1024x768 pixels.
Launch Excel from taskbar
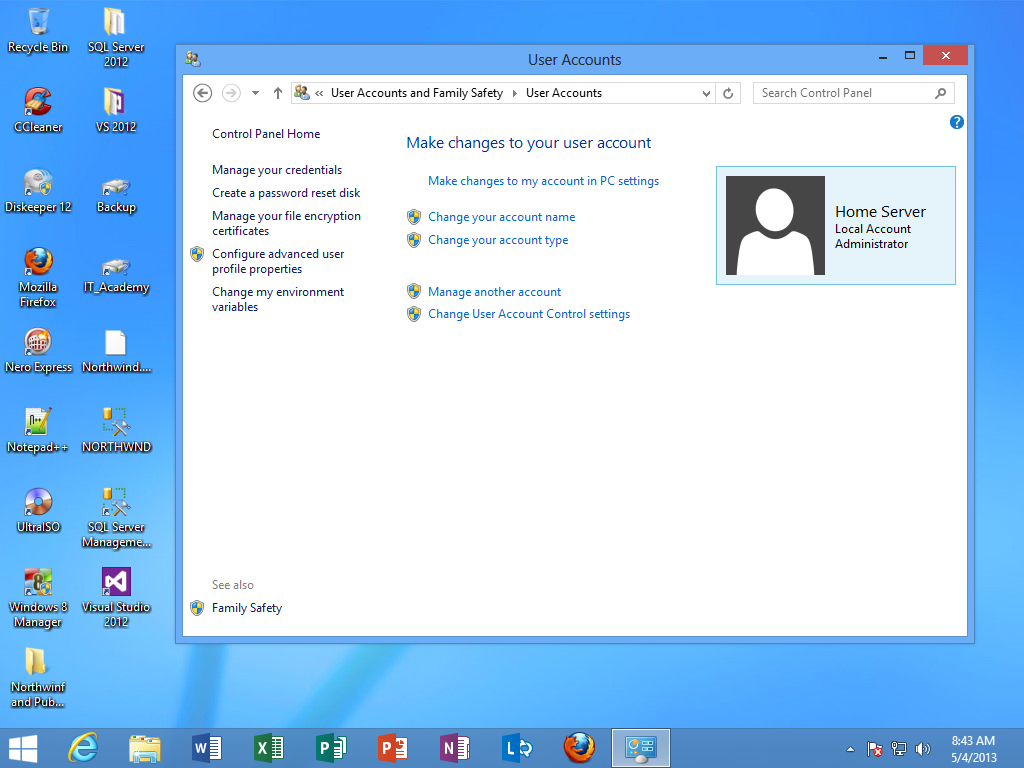[x=269, y=748]
